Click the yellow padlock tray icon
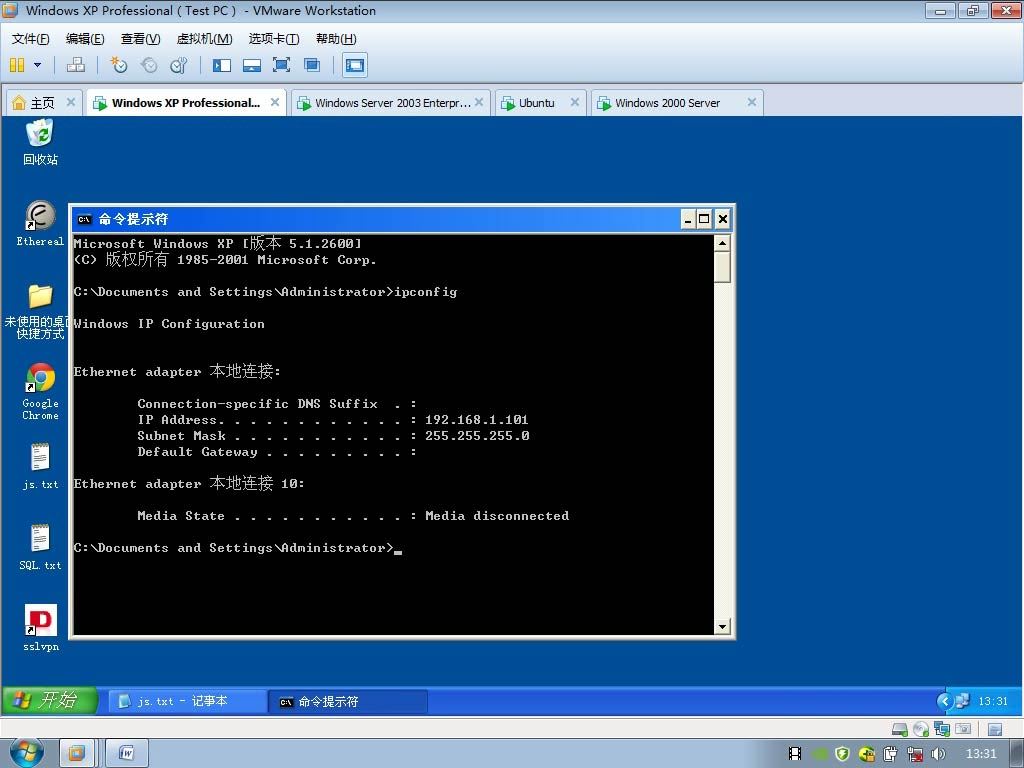 click(867, 754)
